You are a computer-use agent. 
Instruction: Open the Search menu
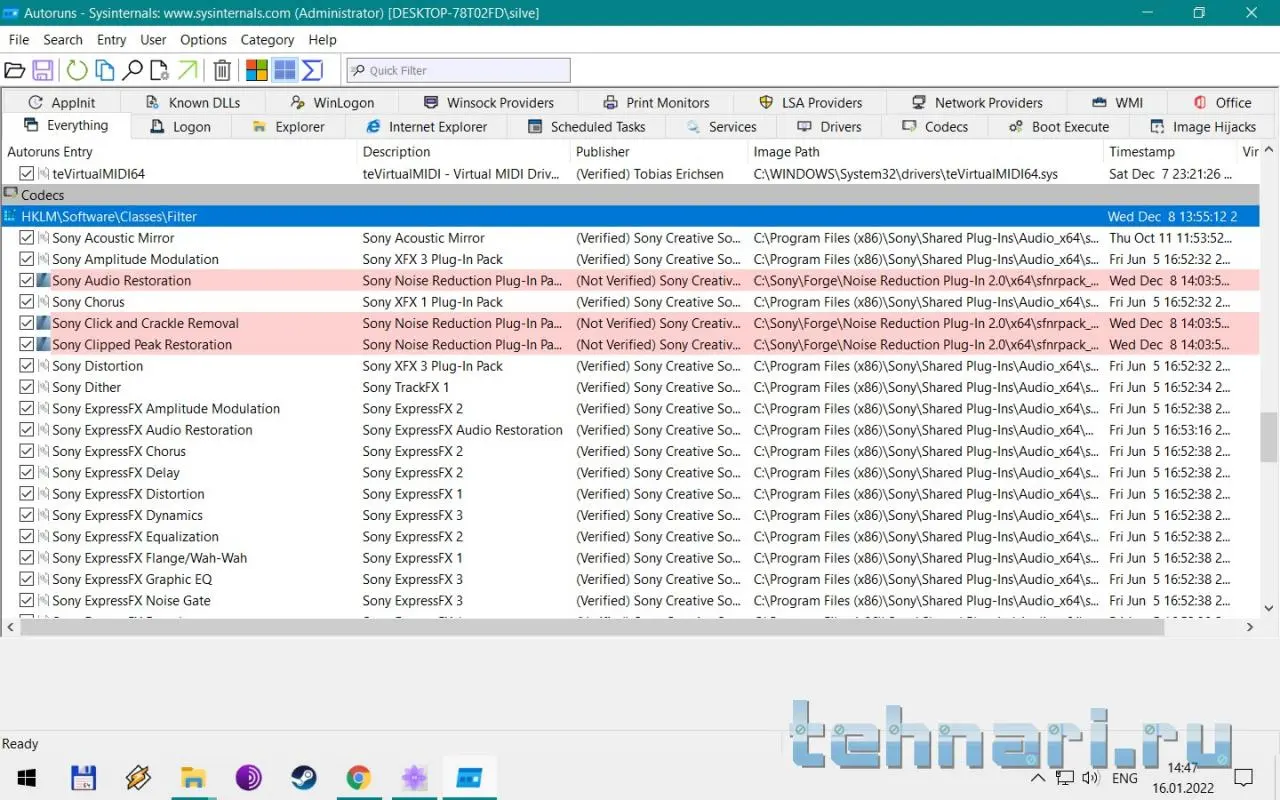63,40
